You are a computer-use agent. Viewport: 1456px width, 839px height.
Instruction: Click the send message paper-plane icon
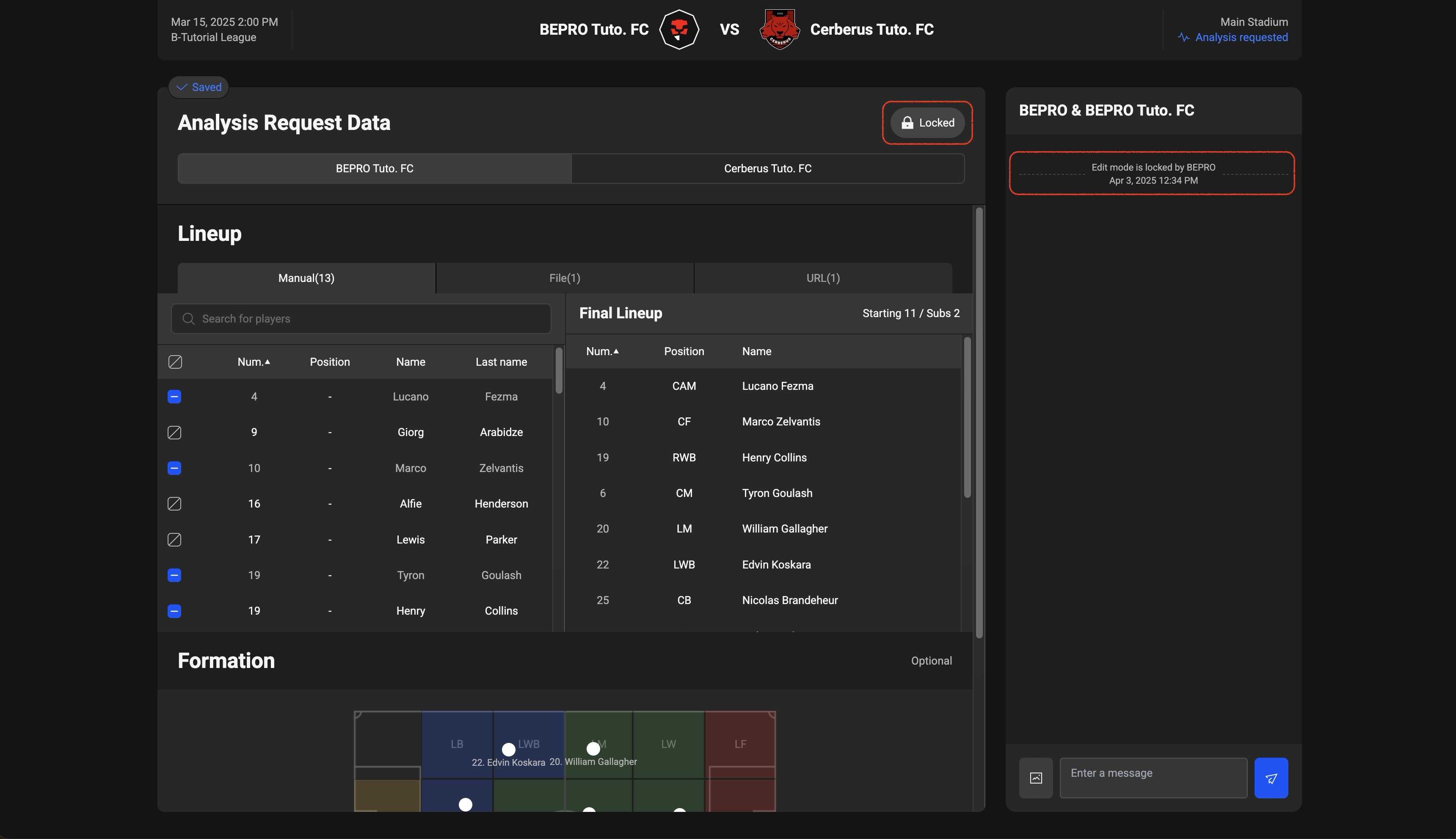pyautogui.click(x=1271, y=778)
